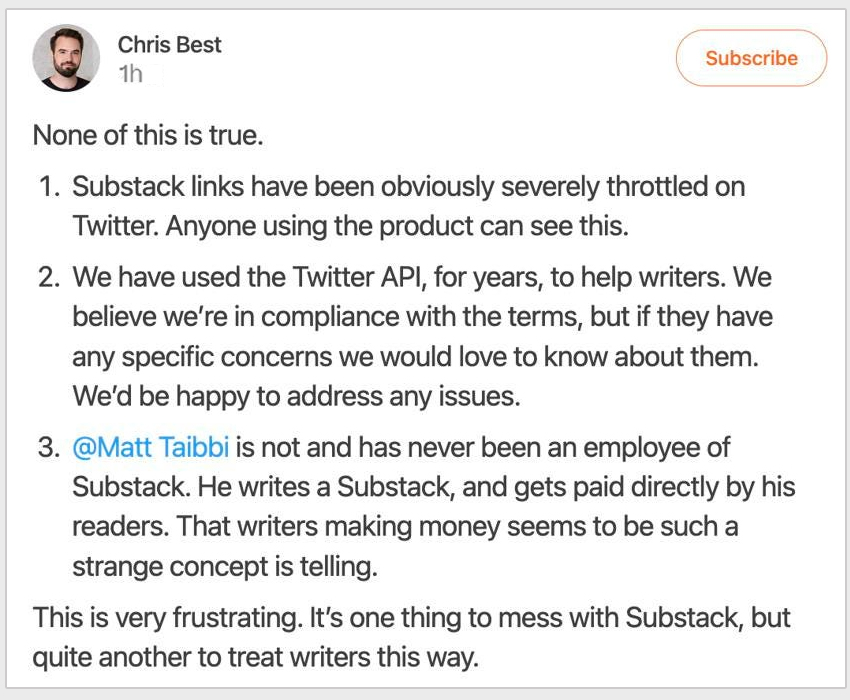Click the Subscribe button's orange border area
Viewport: 850px width, 700px height.
click(687, 58)
